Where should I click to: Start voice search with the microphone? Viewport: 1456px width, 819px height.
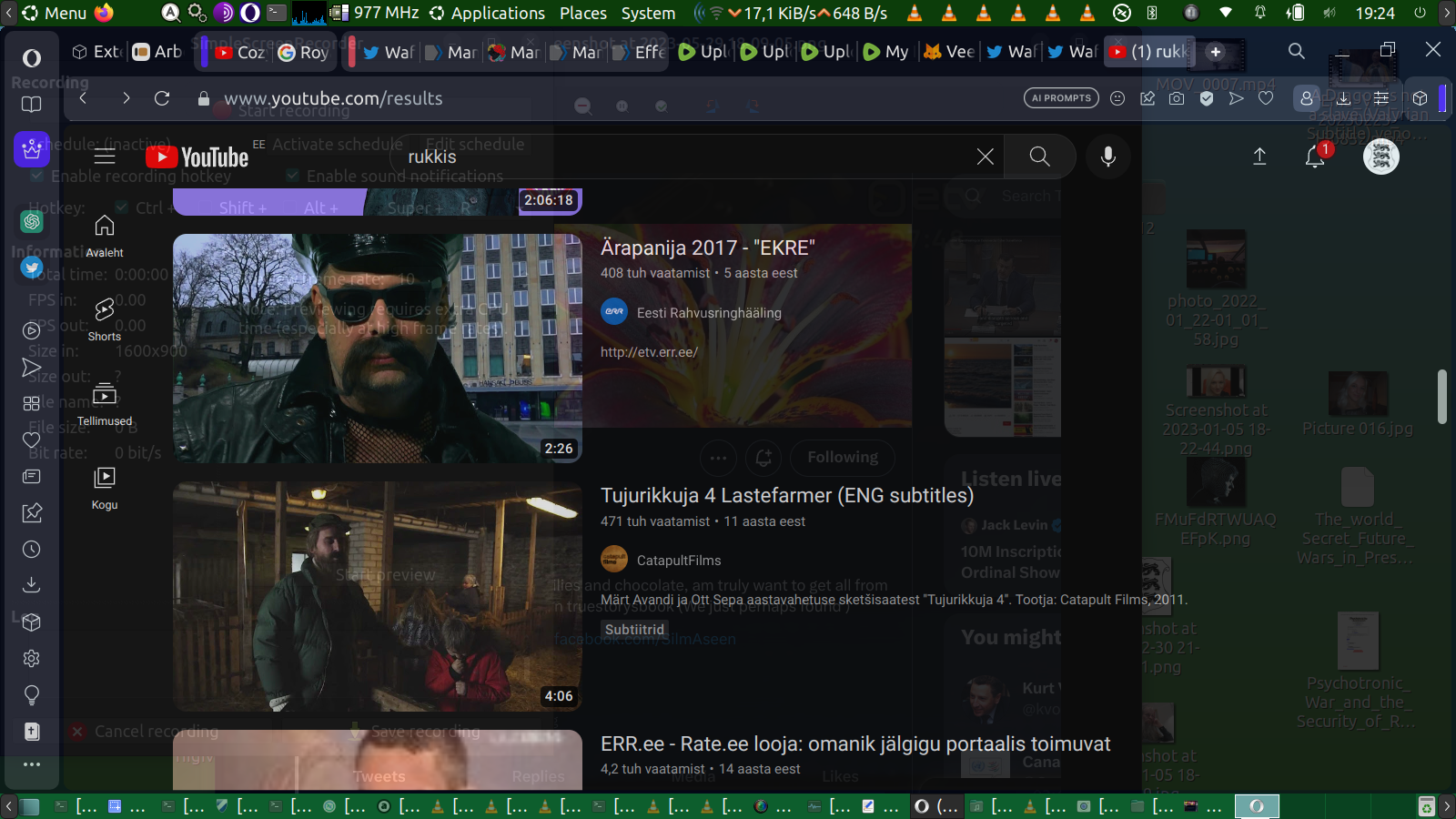click(1107, 157)
